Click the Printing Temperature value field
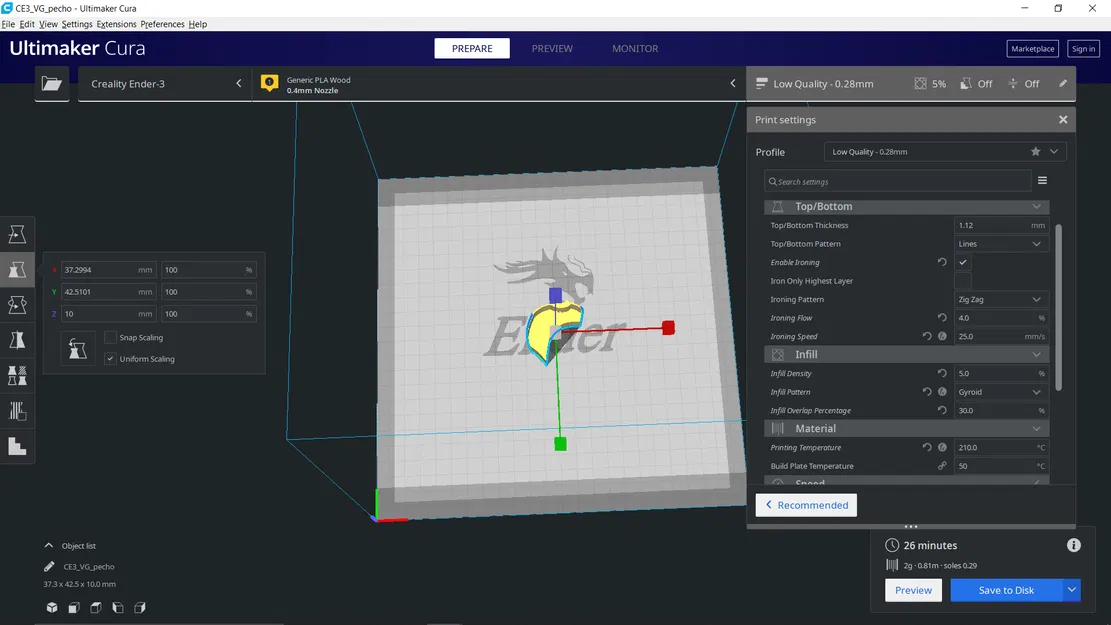Image resolution: width=1111 pixels, height=625 pixels. (x=1000, y=447)
